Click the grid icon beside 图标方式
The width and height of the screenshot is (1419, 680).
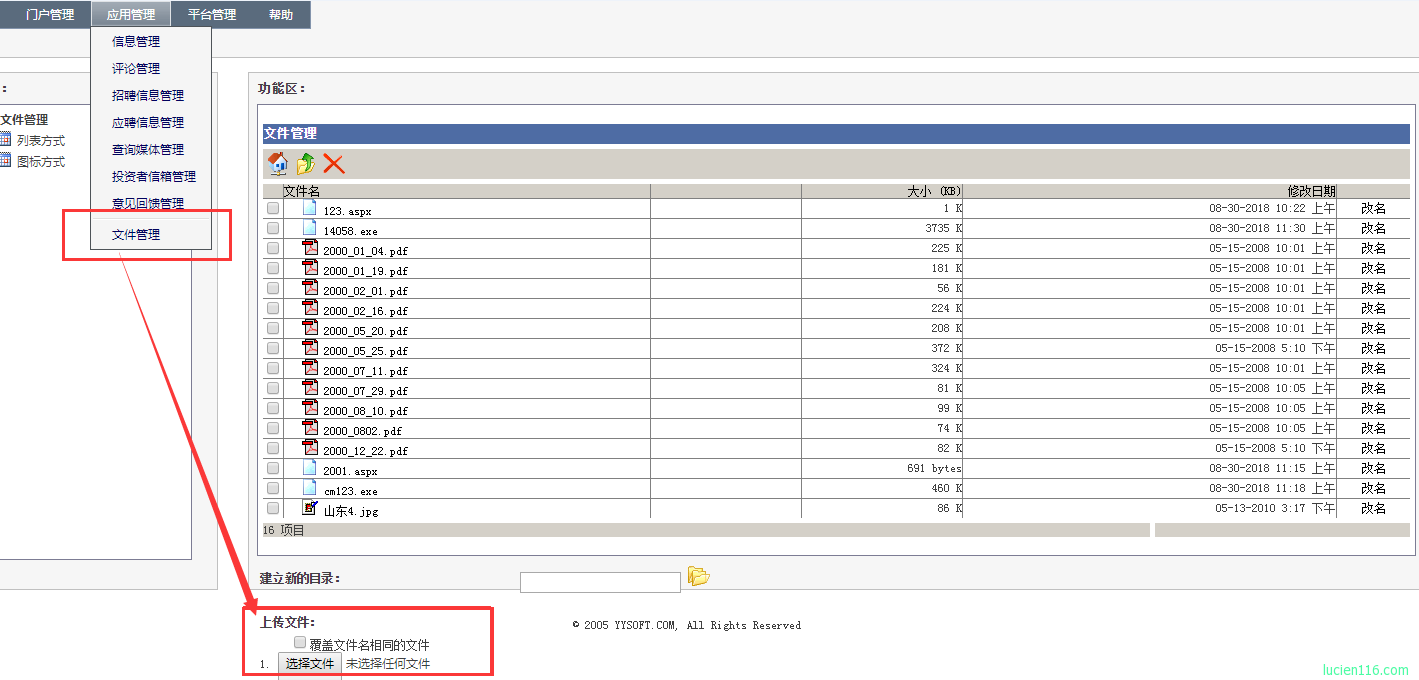pos(5,161)
